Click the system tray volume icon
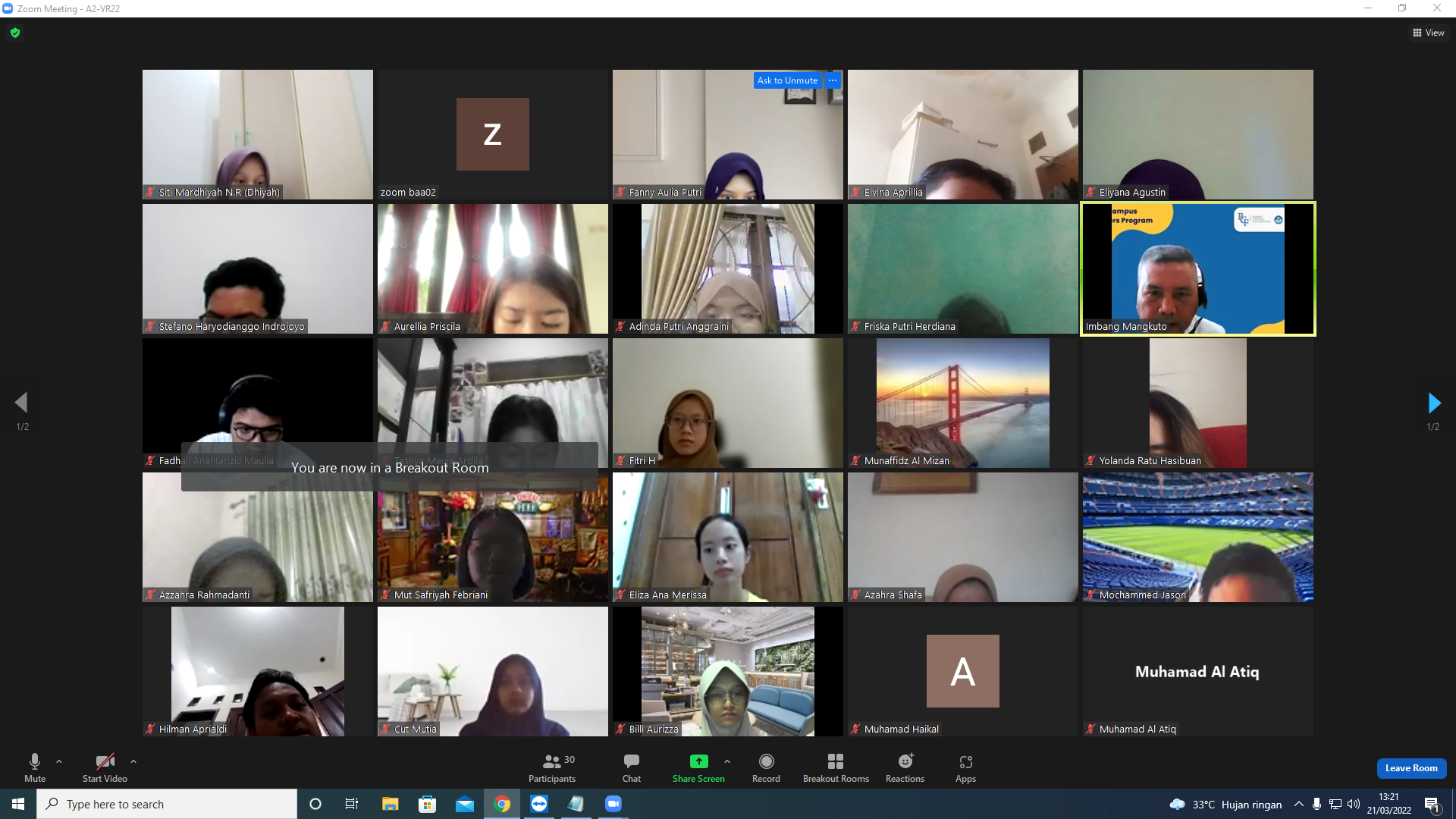Screen dimensions: 1456x819 pyautogui.click(x=1354, y=804)
